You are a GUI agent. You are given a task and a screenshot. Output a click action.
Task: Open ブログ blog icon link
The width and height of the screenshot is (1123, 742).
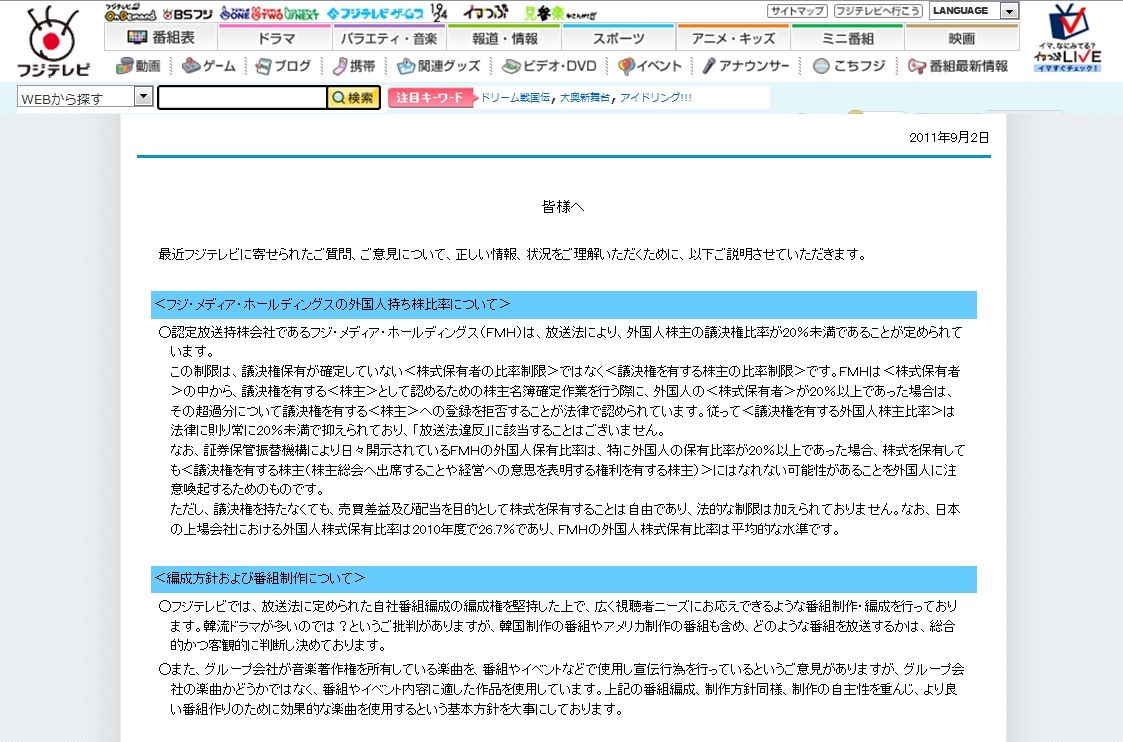click(x=284, y=66)
